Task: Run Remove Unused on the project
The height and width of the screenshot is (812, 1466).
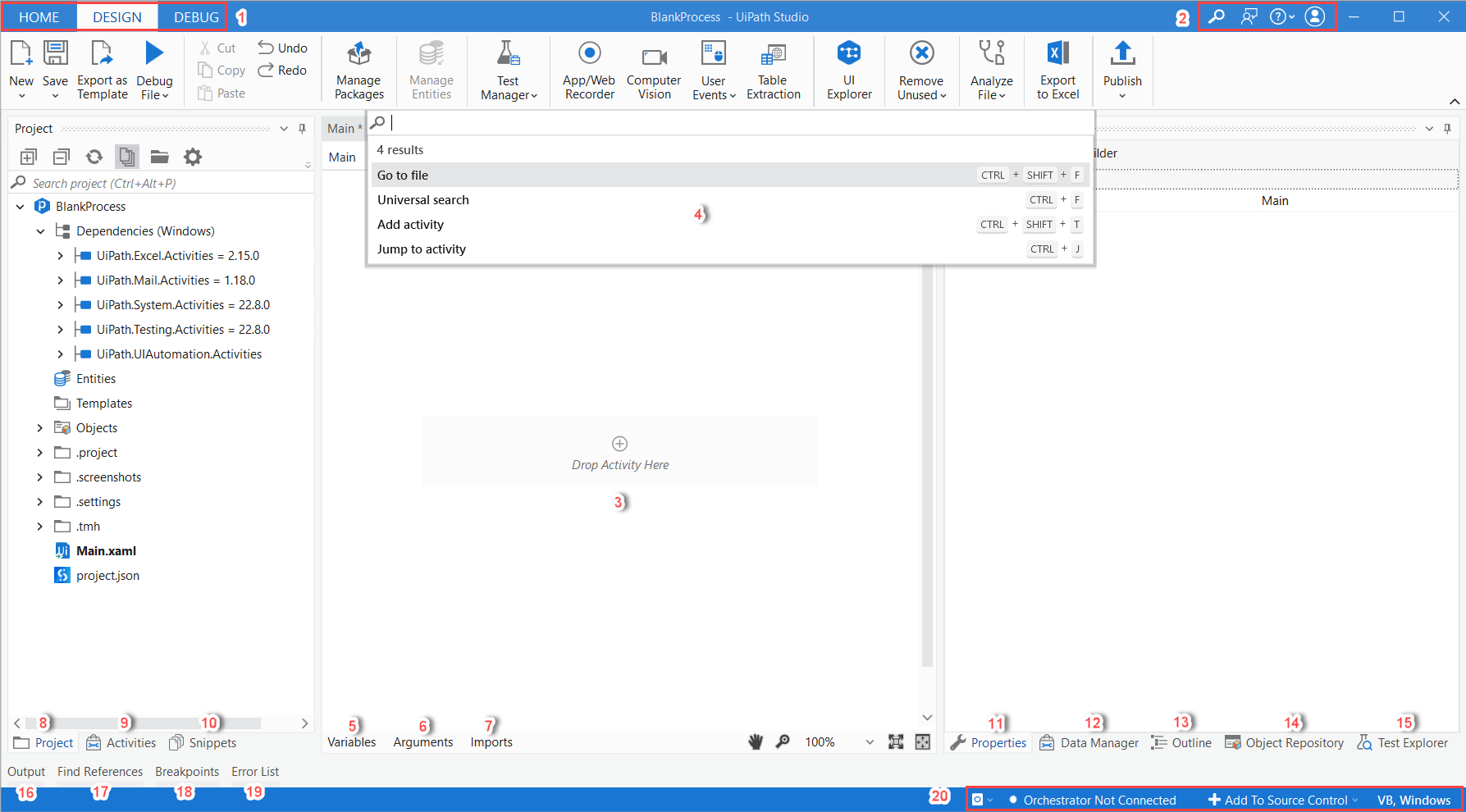Action: click(x=920, y=71)
